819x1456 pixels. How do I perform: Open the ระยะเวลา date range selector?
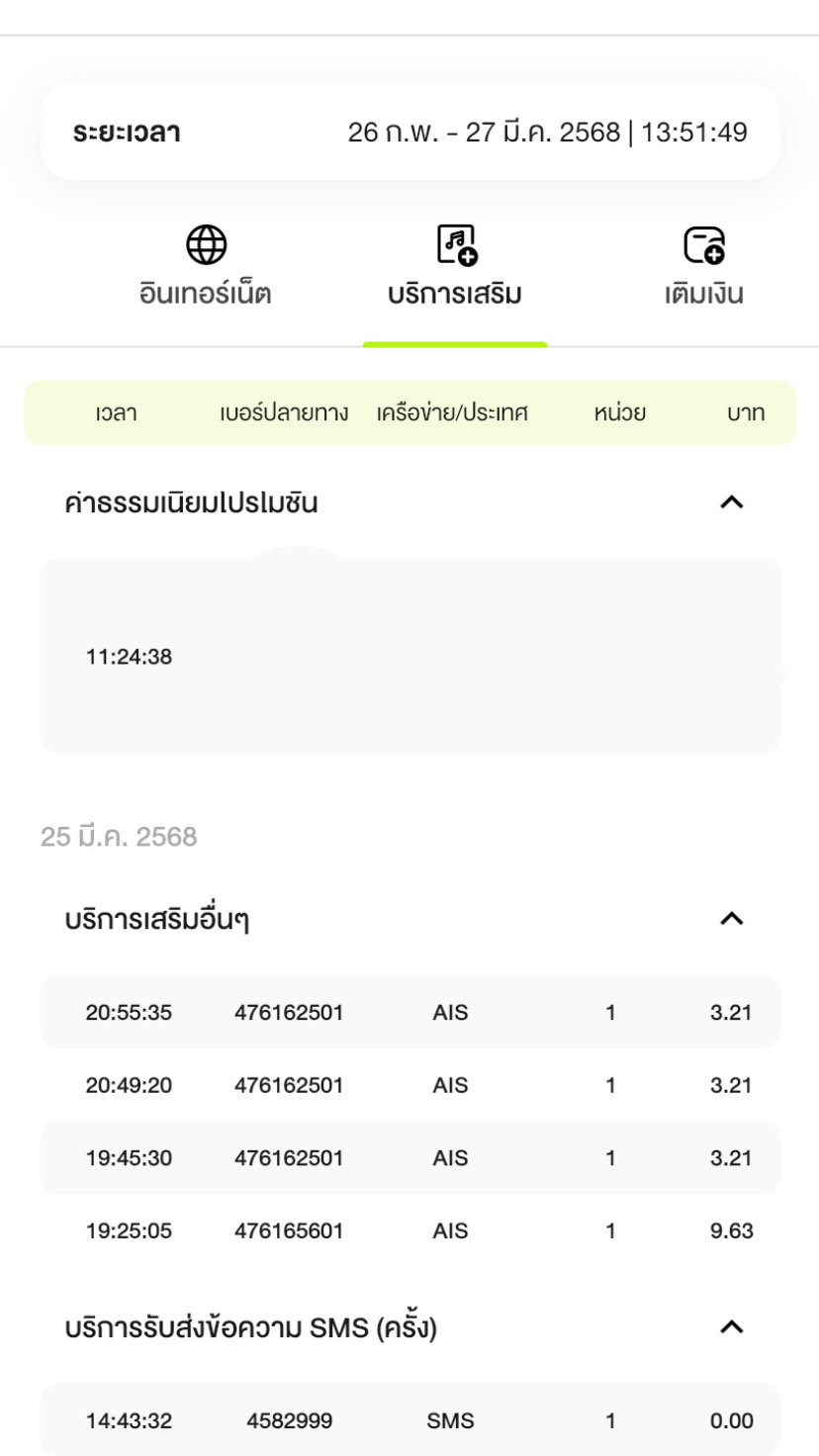click(x=409, y=132)
